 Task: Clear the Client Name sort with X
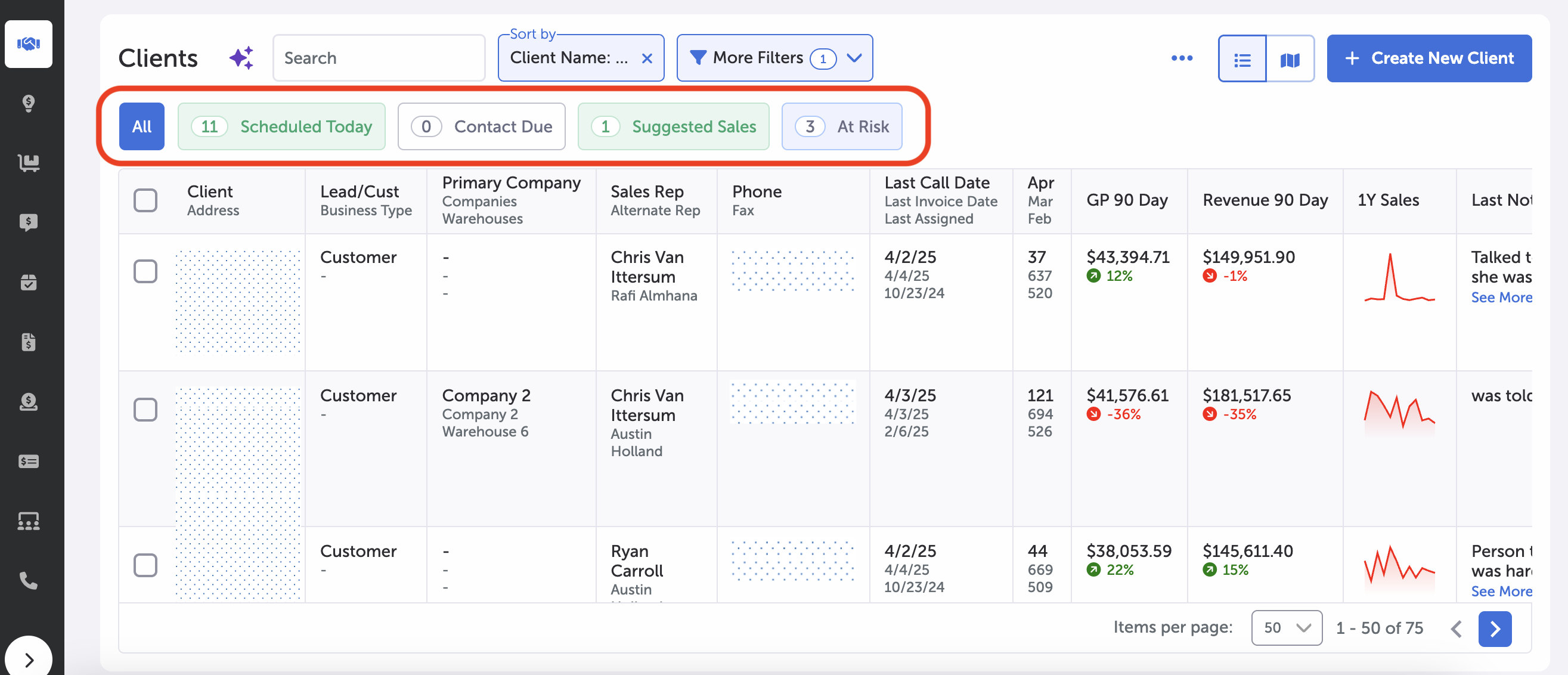point(646,58)
